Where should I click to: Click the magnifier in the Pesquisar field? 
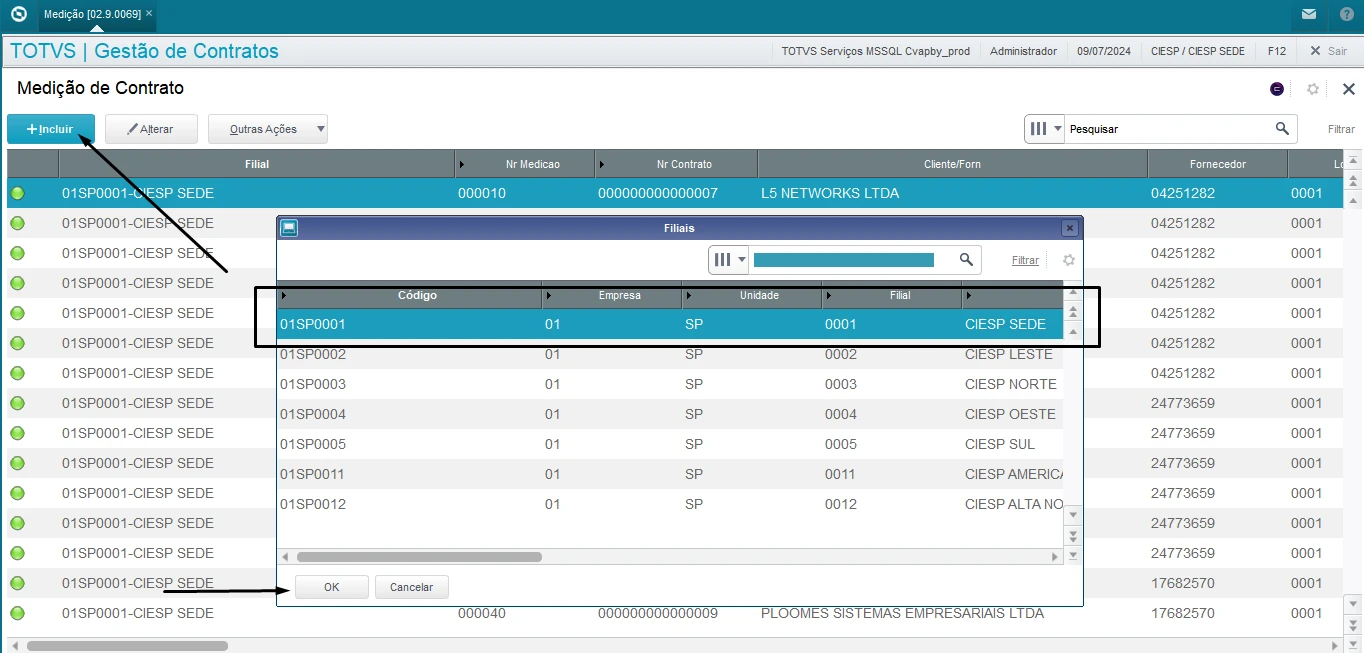pyautogui.click(x=1282, y=129)
